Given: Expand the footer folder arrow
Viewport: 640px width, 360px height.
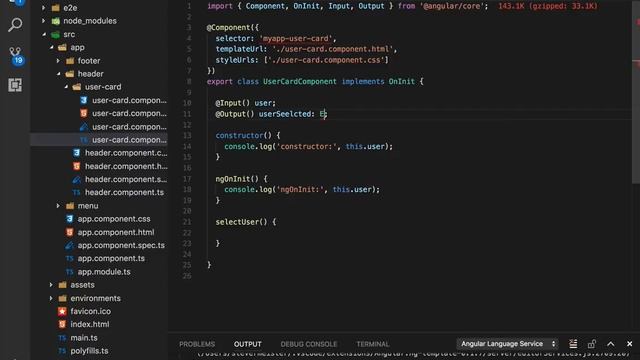Looking at the screenshot, I should (x=58, y=61).
